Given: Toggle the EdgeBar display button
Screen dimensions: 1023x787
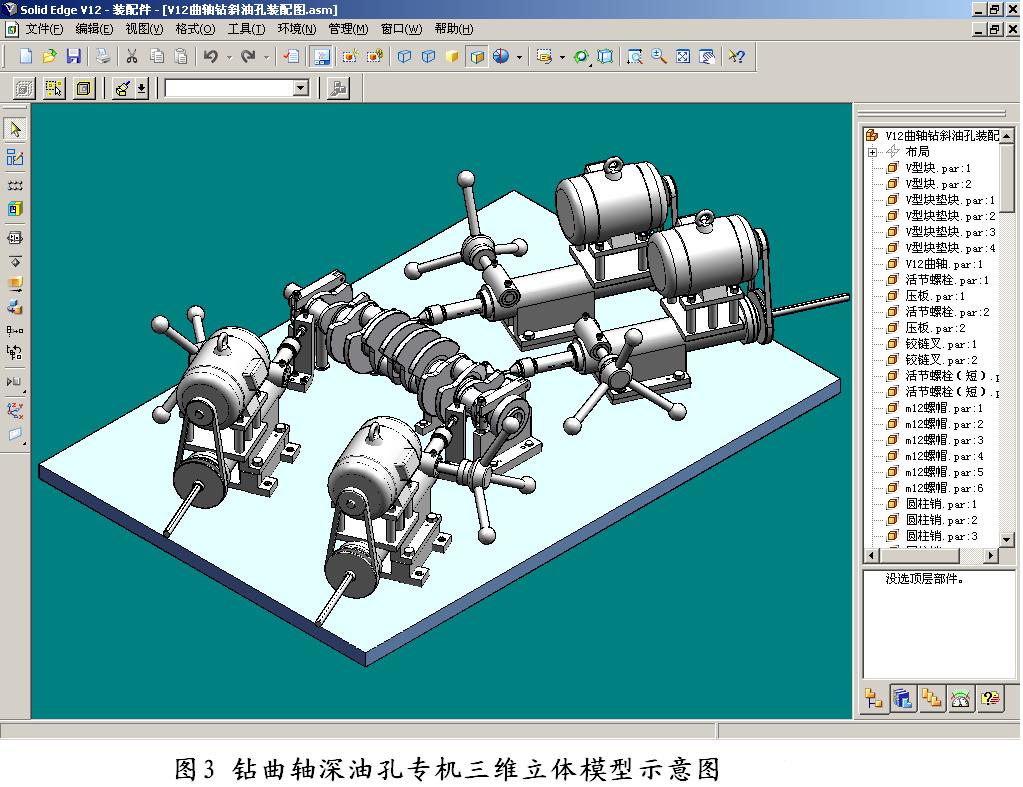Looking at the screenshot, I should pos(321,57).
